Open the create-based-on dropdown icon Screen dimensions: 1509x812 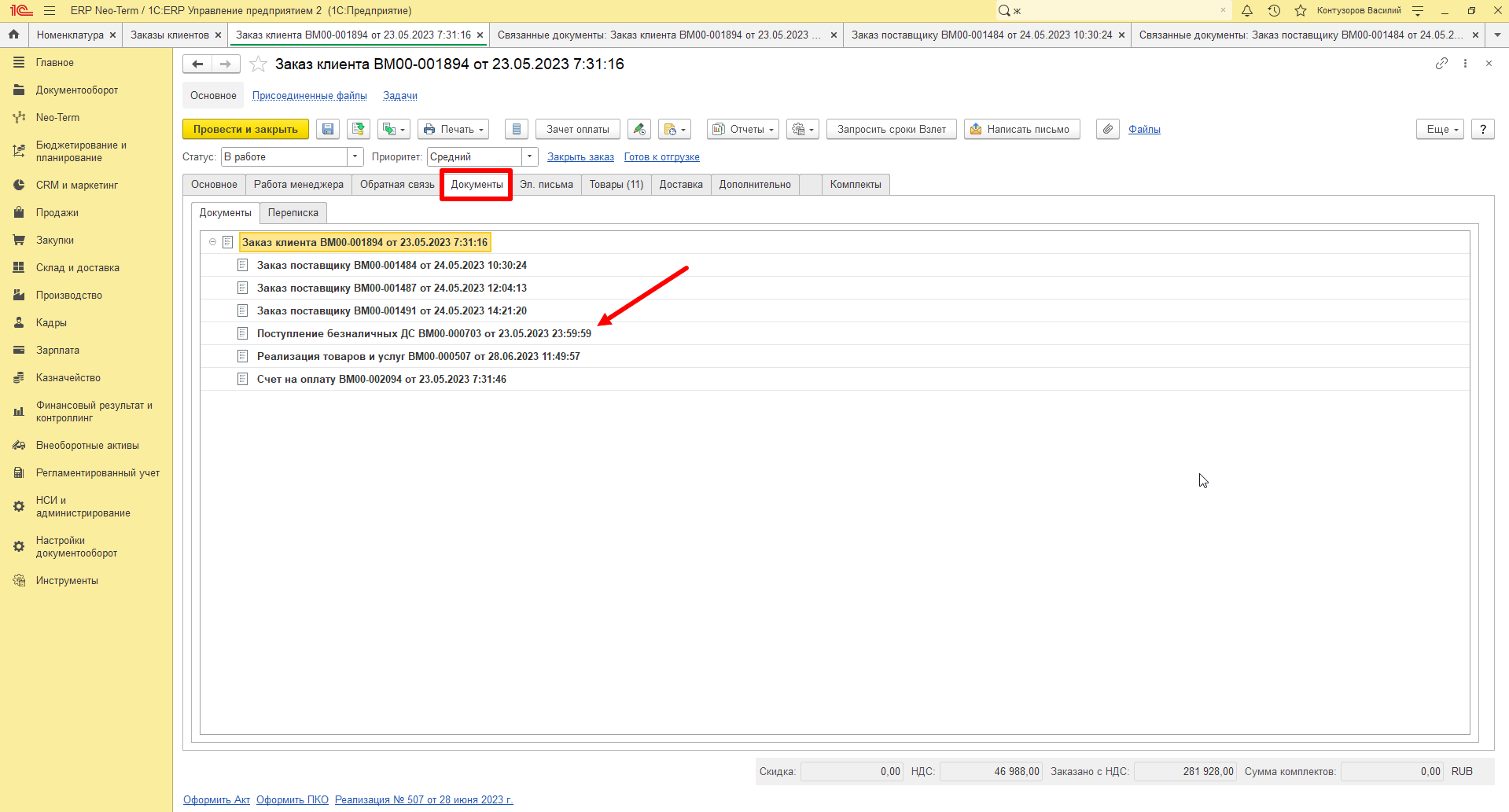[394, 130]
